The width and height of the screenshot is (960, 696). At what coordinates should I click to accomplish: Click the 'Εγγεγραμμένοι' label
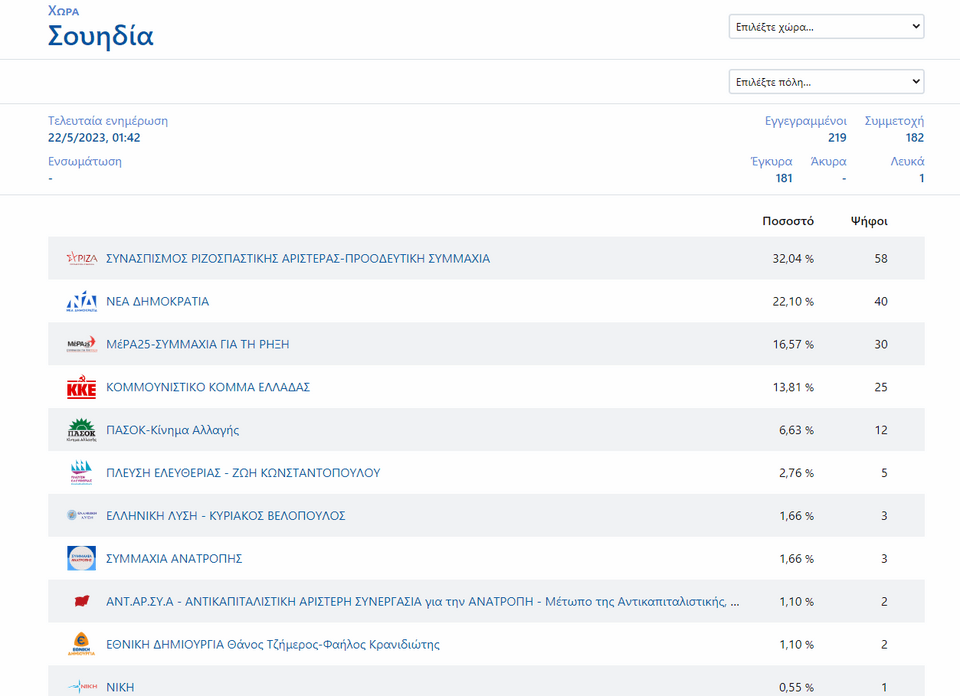click(x=806, y=121)
